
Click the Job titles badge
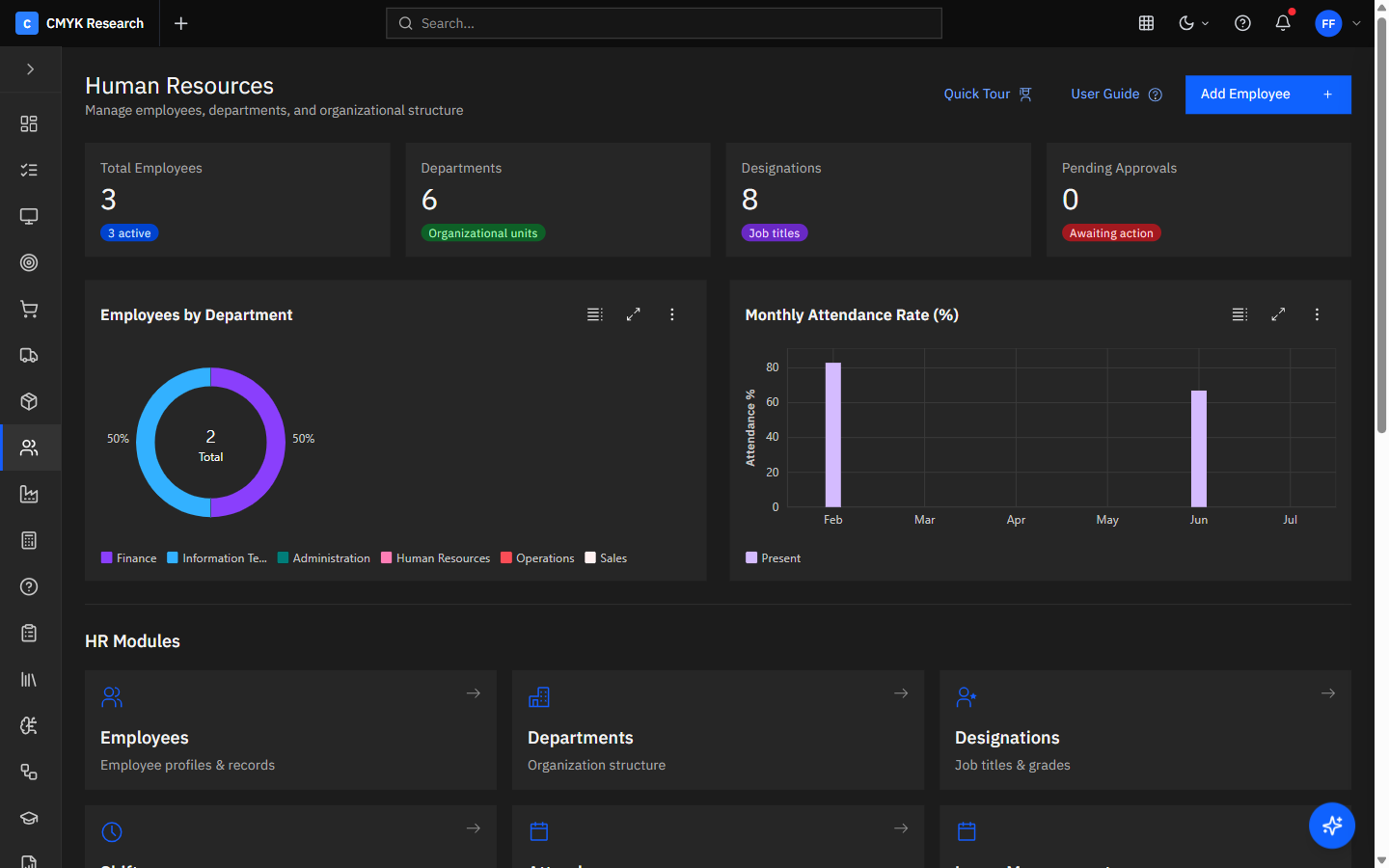click(775, 233)
